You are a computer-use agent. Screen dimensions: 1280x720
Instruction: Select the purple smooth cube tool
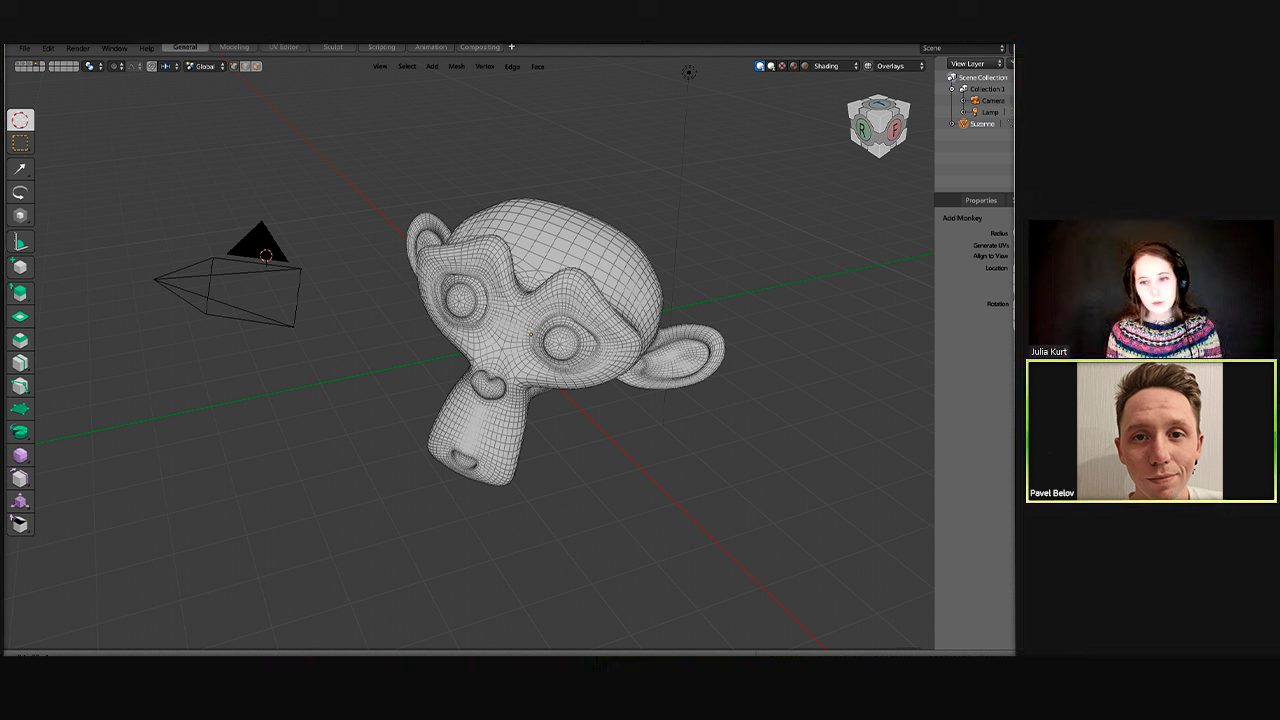pyautogui.click(x=20, y=455)
